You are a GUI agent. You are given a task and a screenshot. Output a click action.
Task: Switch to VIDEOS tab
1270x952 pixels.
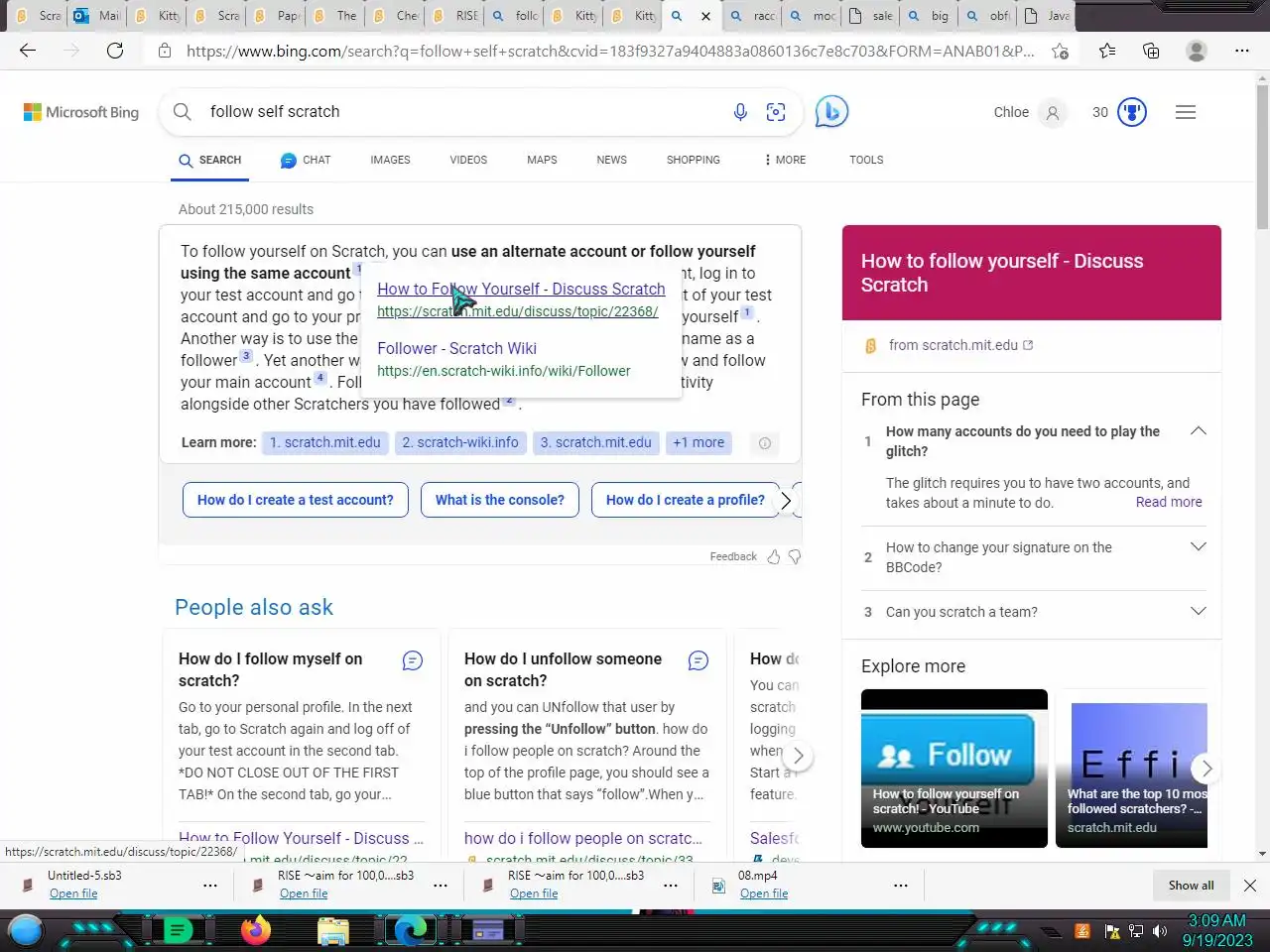[x=468, y=160]
